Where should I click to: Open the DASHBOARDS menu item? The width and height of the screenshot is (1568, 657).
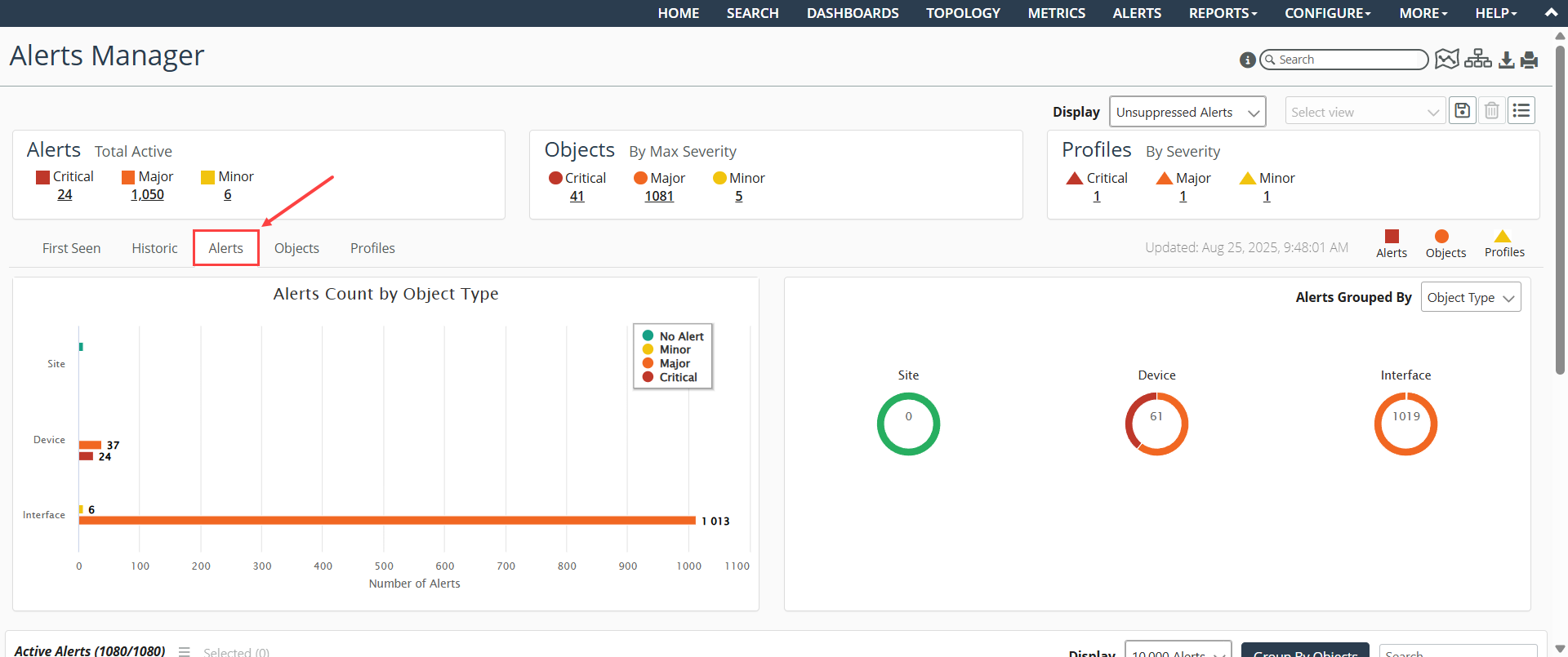click(x=853, y=13)
